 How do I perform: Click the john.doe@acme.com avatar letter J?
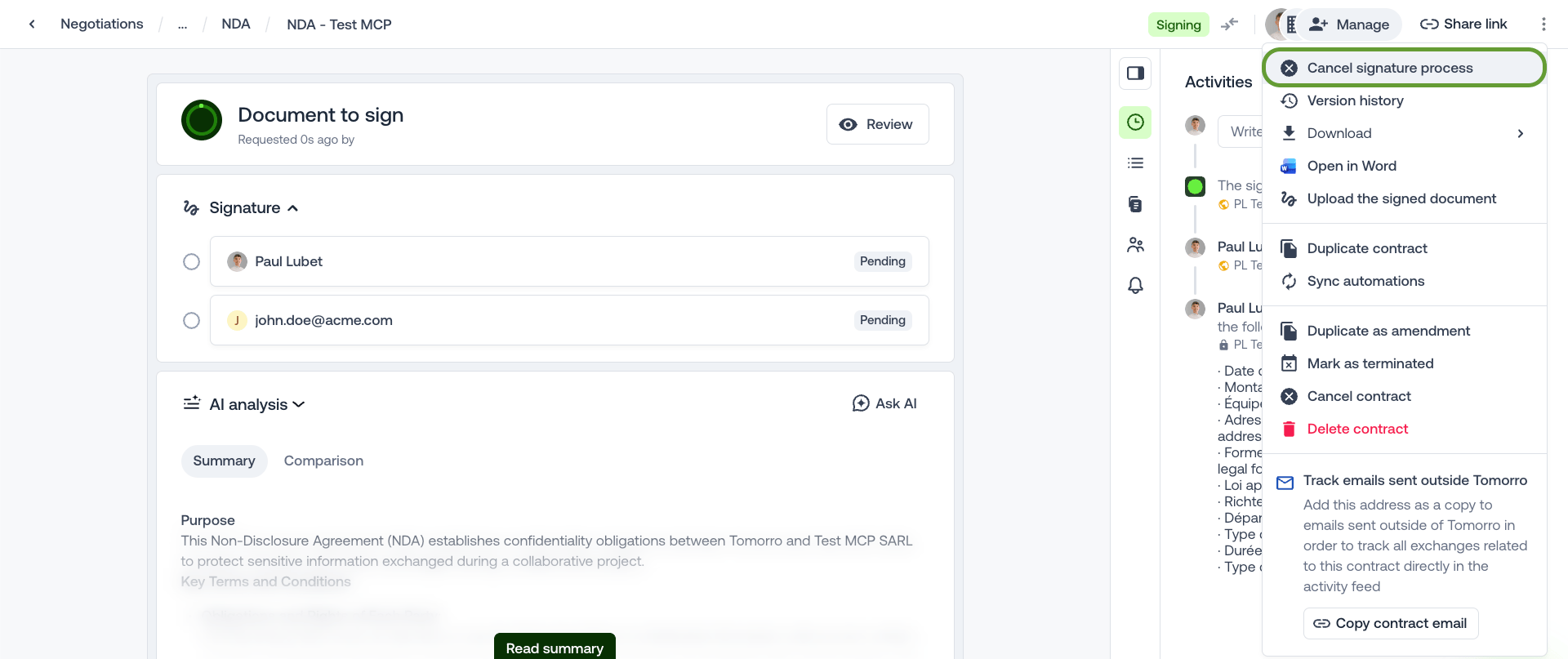pos(237,320)
